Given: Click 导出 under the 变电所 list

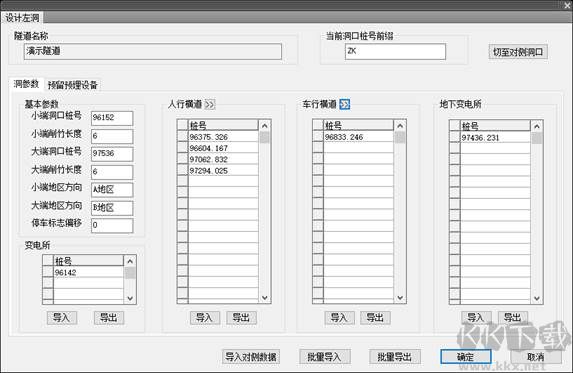Looking at the screenshot, I should tap(109, 317).
